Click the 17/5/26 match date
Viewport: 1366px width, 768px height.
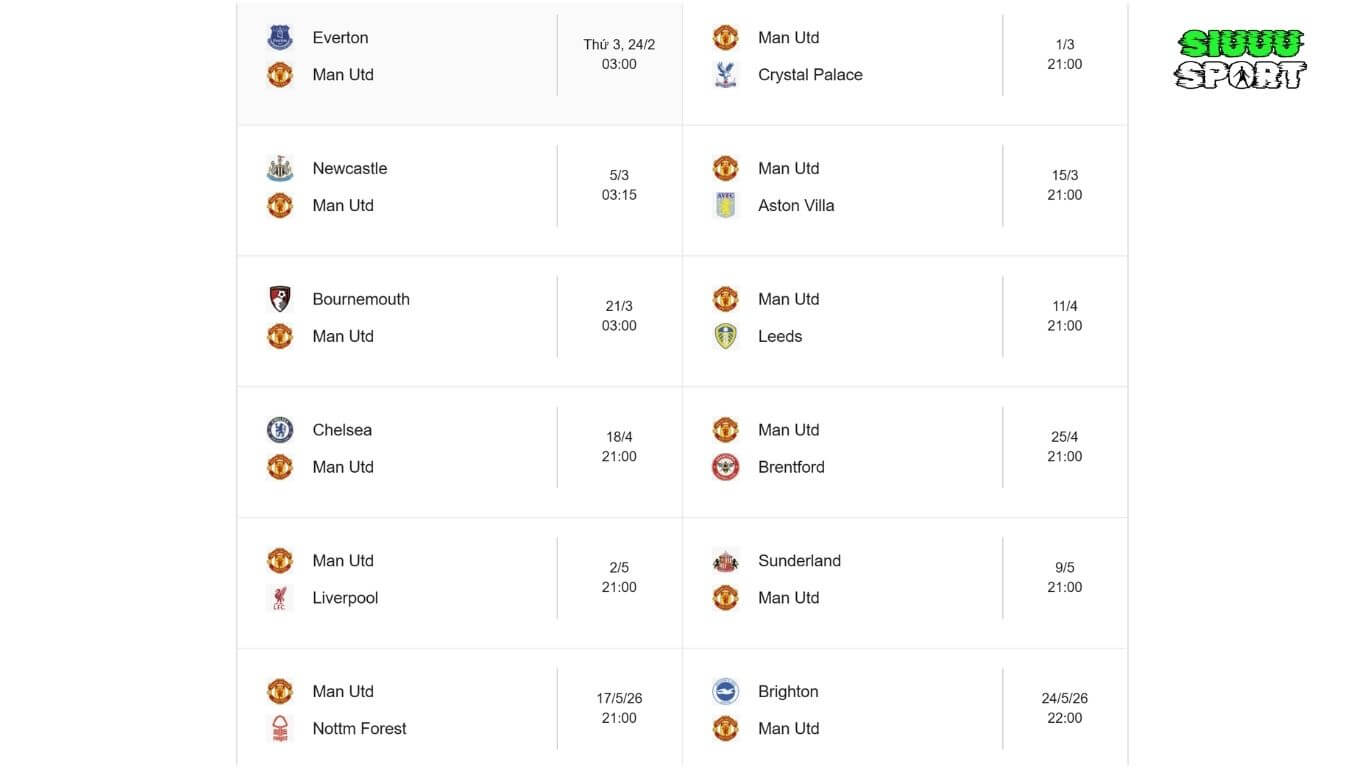click(619, 699)
